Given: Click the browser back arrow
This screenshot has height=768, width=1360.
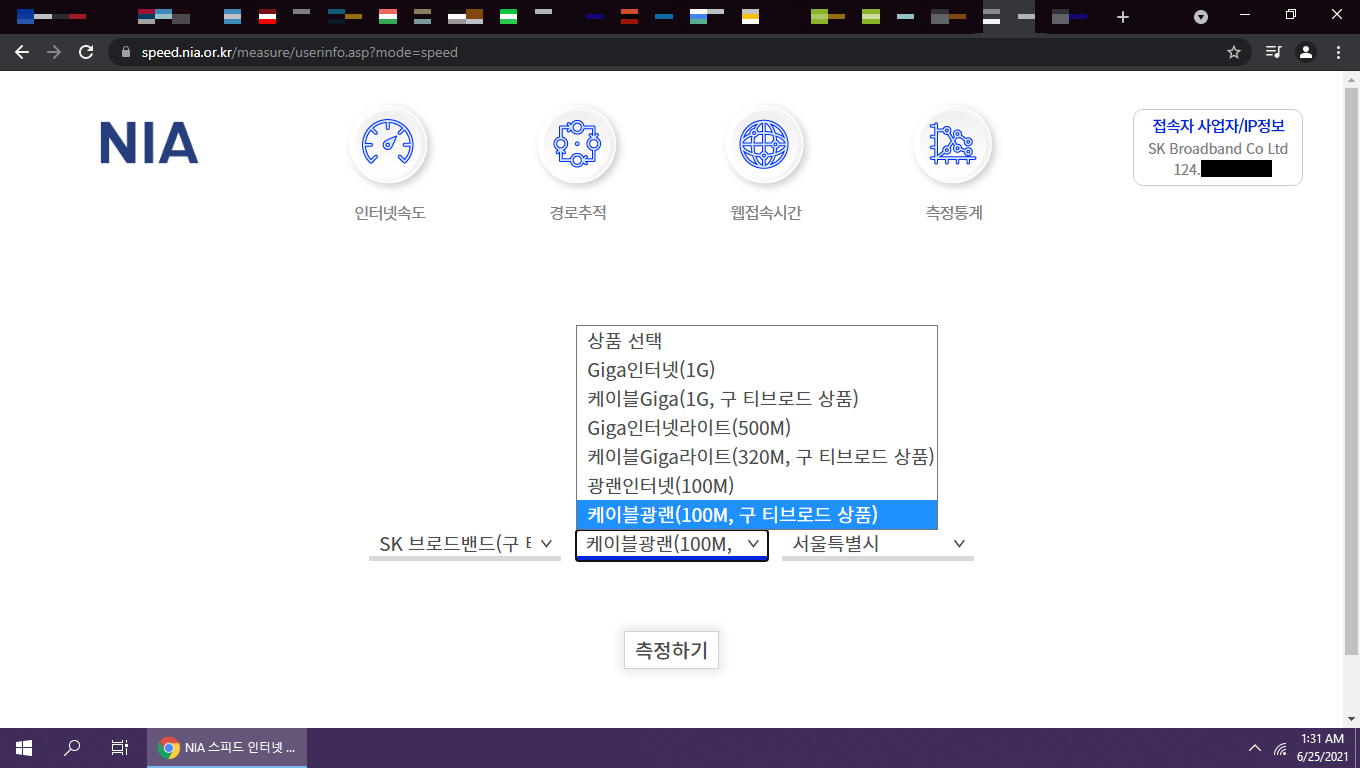Looking at the screenshot, I should click(22, 52).
